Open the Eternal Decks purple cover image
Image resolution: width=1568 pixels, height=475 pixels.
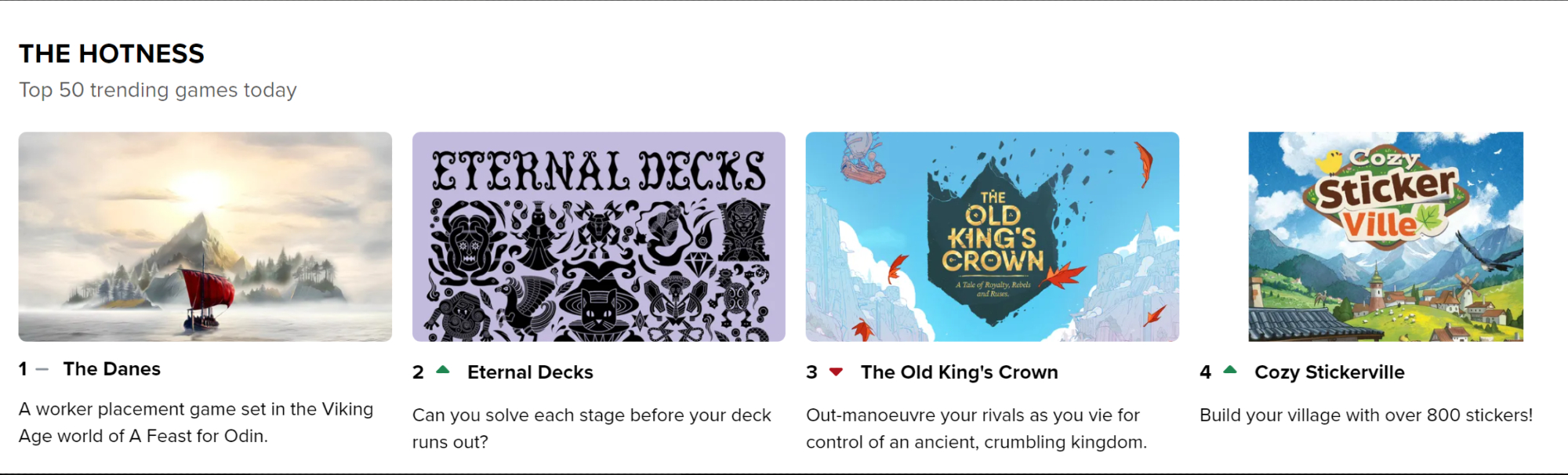[x=599, y=237]
